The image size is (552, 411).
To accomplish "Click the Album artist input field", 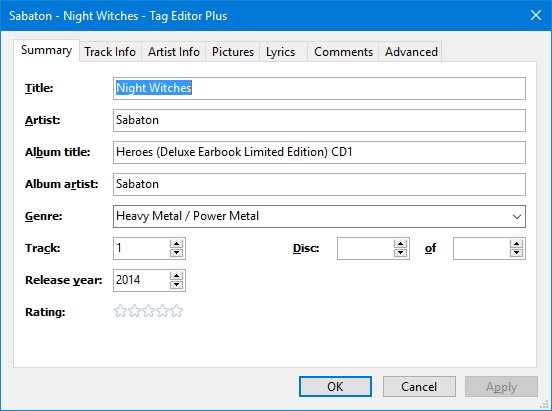I will coord(319,185).
